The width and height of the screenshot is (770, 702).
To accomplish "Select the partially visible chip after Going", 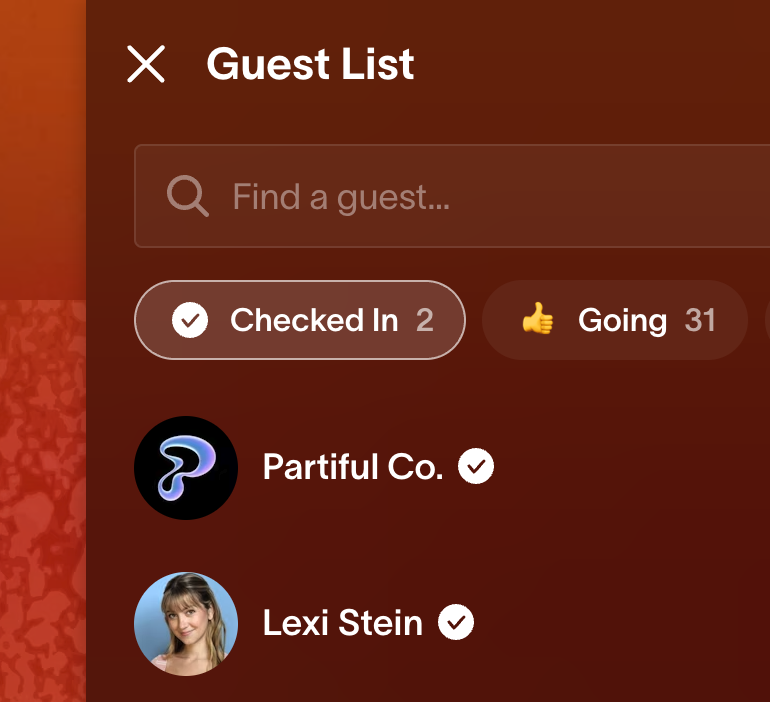I will [768, 320].
